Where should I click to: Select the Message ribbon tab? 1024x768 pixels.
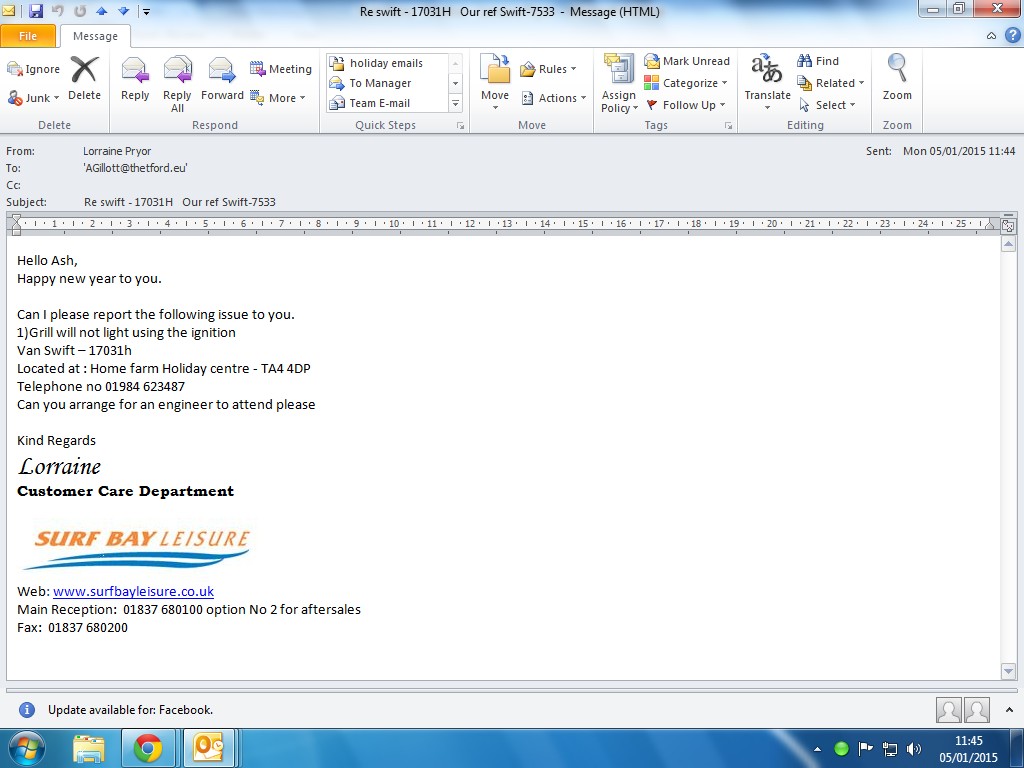[x=95, y=36]
